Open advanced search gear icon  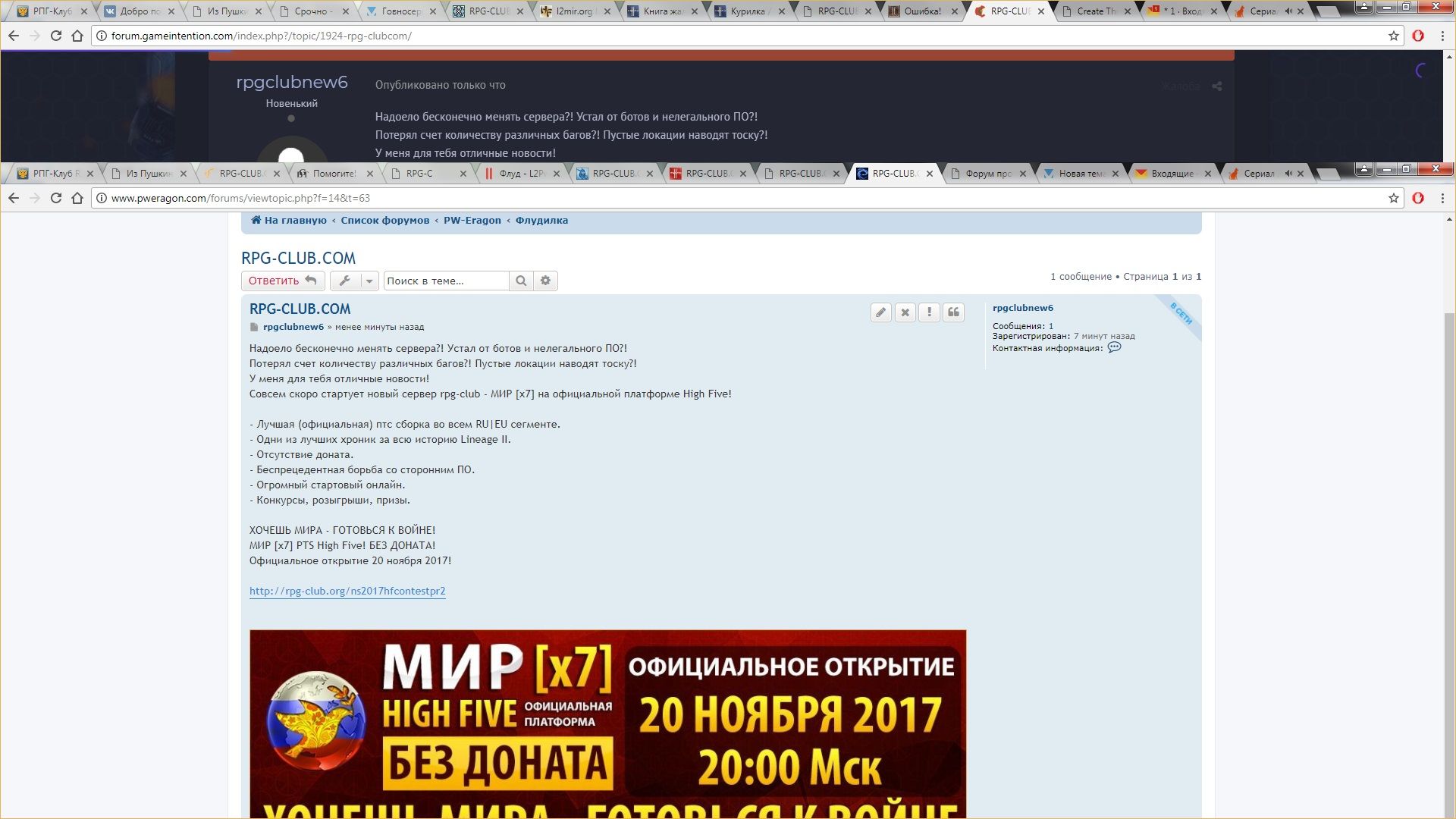545,281
